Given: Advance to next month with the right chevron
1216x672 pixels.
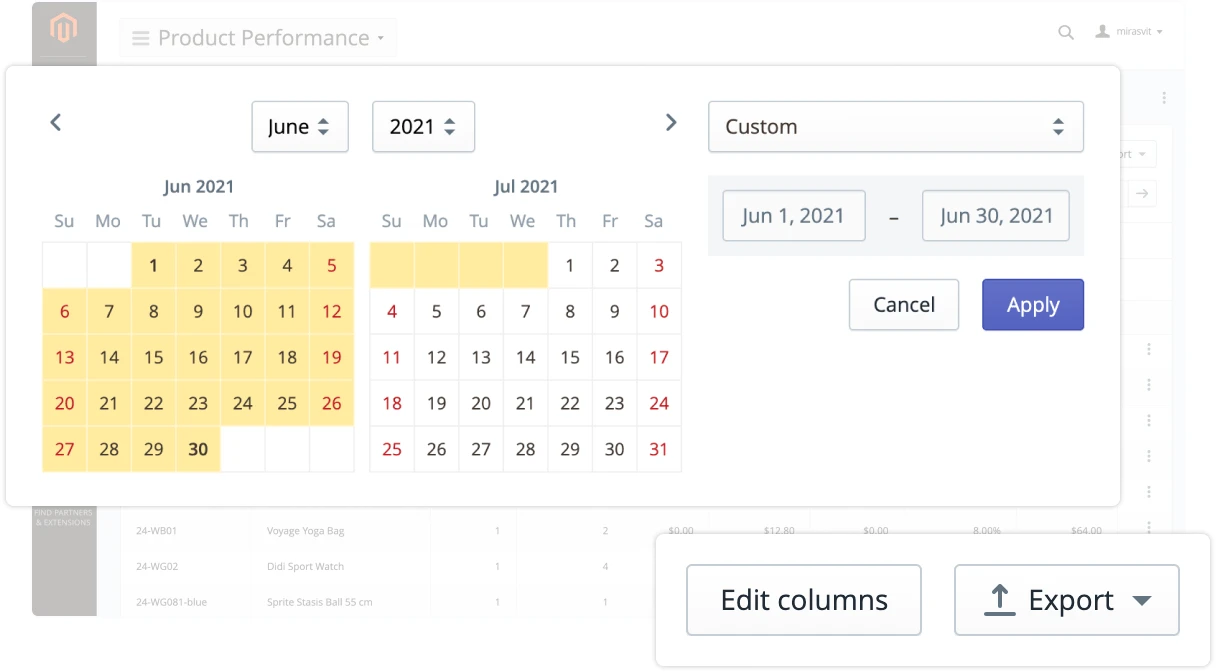Looking at the screenshot, I should coord(671,121).
